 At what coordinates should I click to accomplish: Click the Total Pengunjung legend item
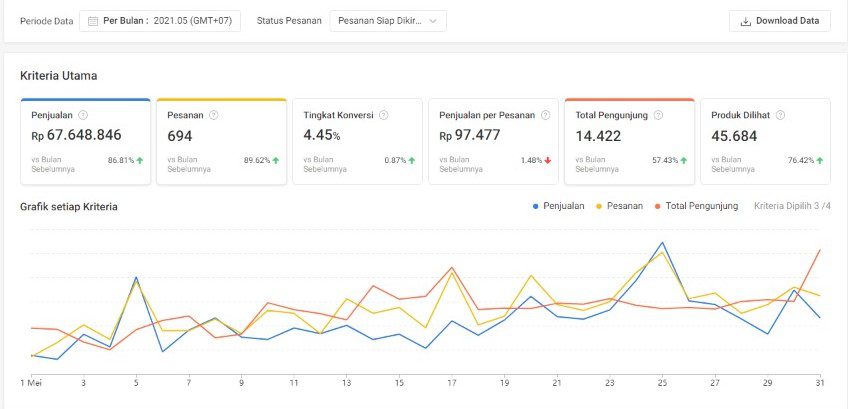tap(697, 206)
